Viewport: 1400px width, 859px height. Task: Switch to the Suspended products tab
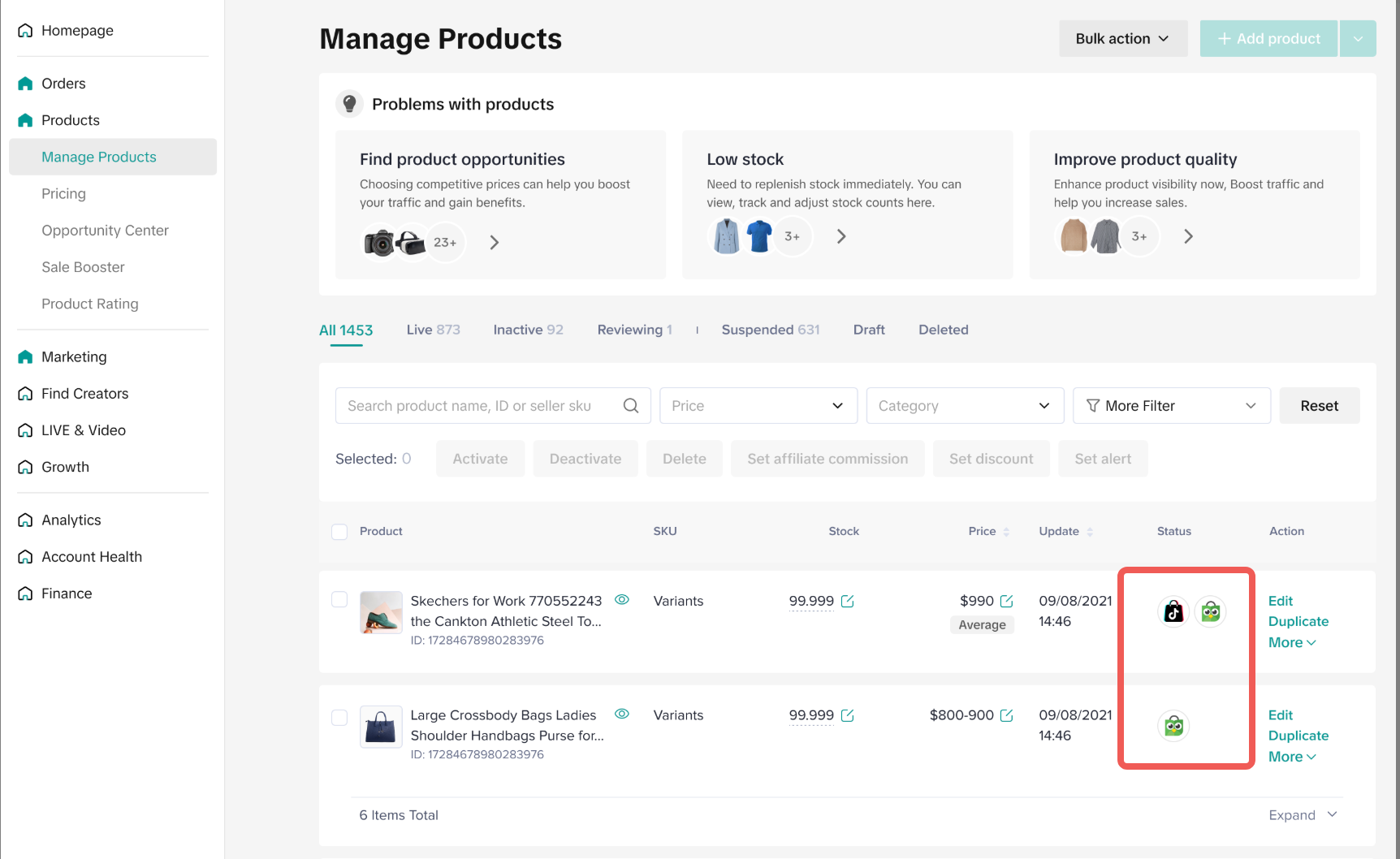(770, 330)
